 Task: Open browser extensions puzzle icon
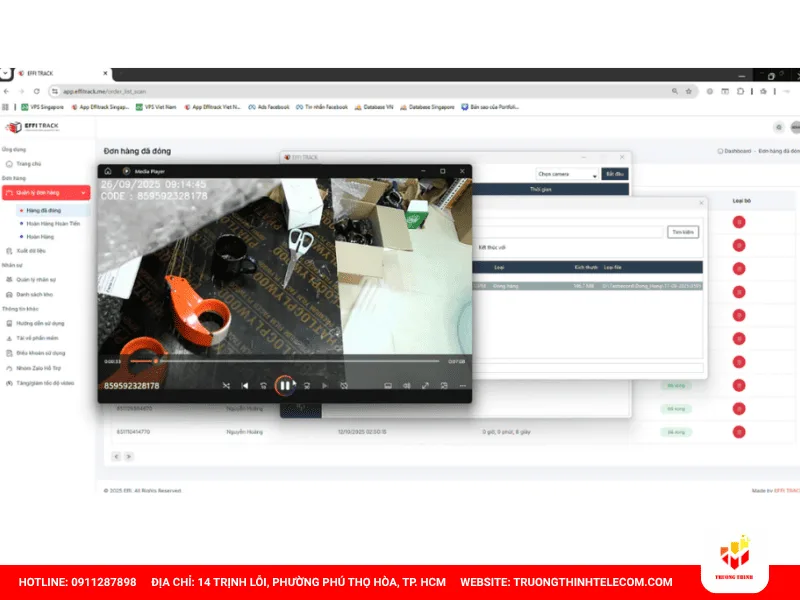tap(740, 91)
